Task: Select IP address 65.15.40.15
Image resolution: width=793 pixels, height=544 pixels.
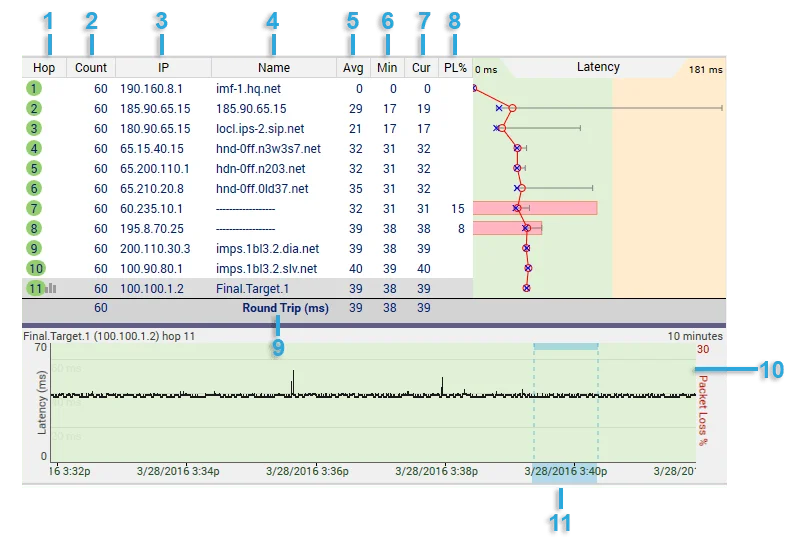Action: pyautogui.click(x=152, y=149)
